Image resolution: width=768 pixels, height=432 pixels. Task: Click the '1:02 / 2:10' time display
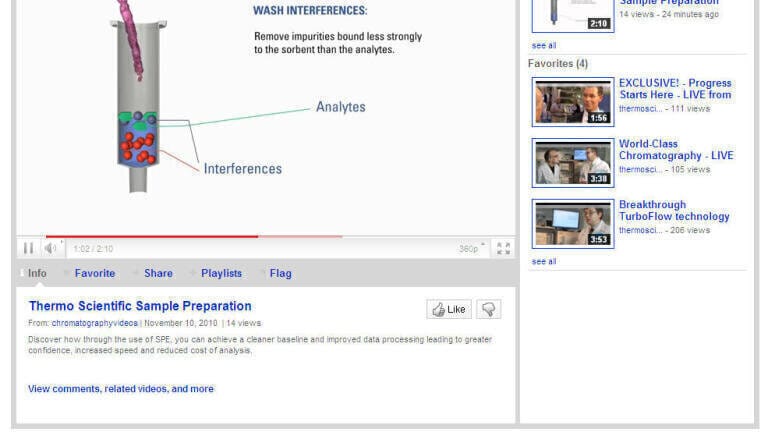coord(93,249)
